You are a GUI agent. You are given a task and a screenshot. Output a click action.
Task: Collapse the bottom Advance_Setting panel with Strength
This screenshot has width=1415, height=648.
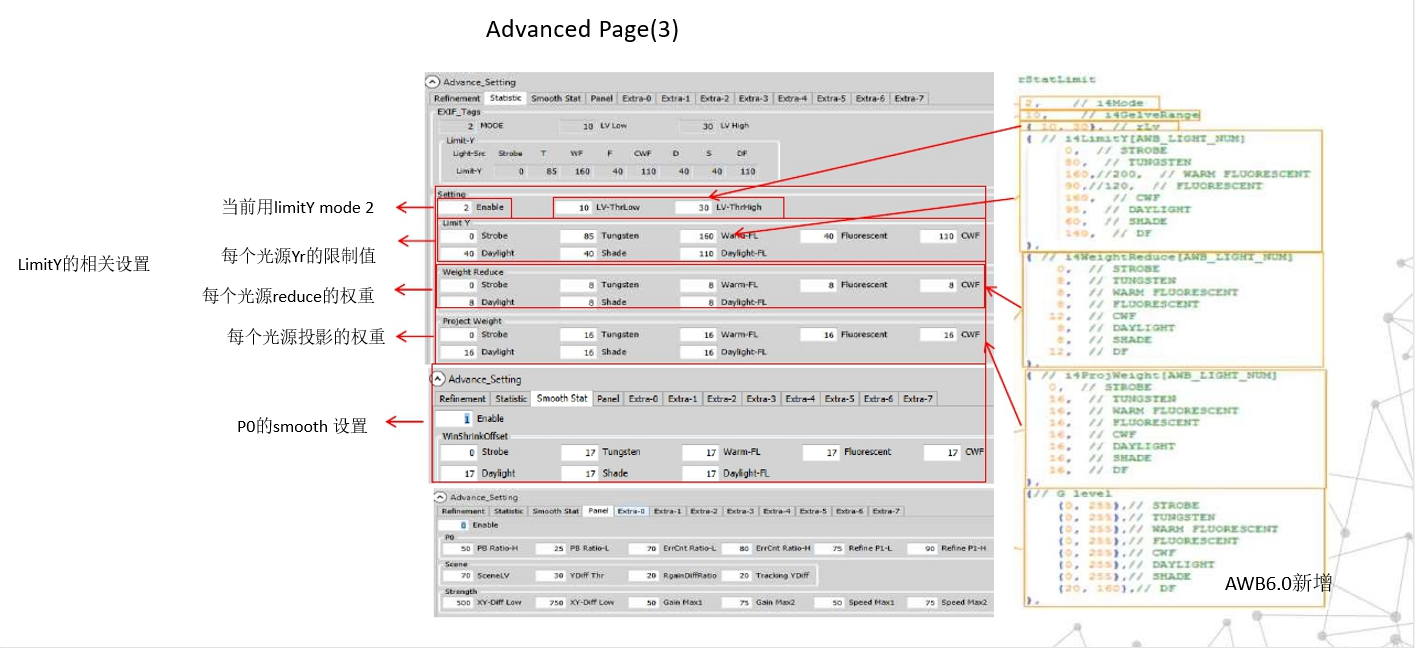[x=440, y=497]
